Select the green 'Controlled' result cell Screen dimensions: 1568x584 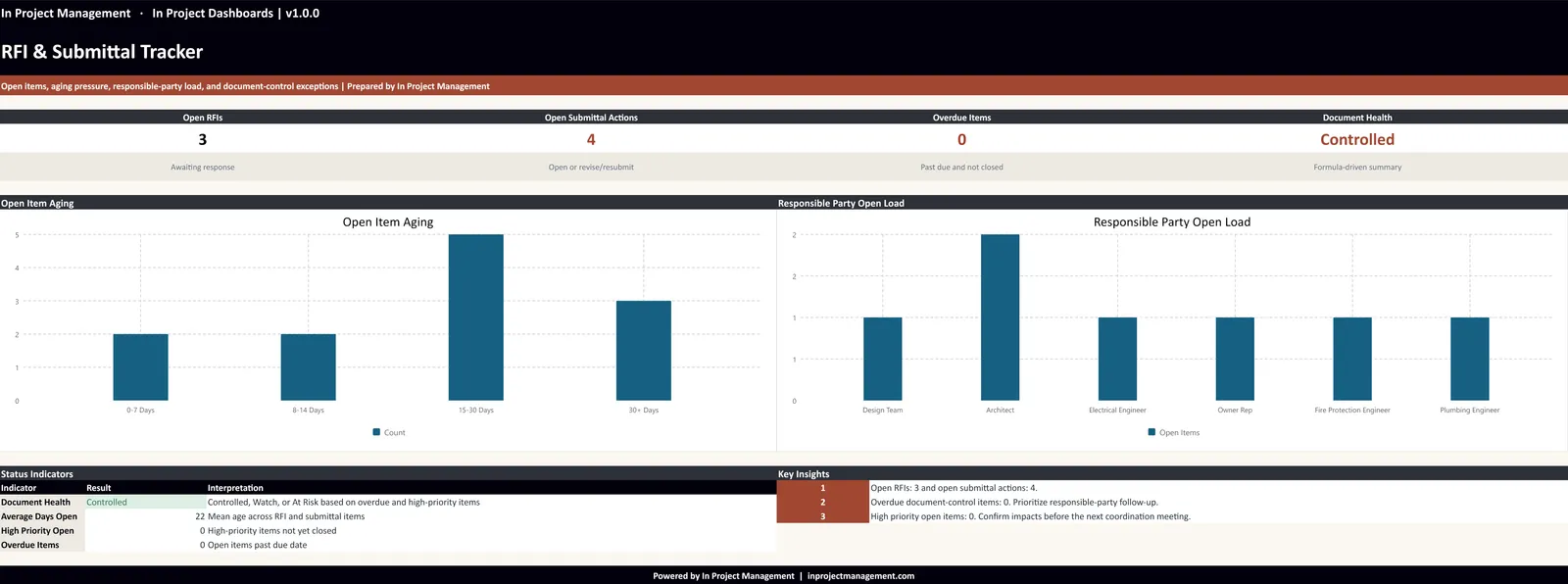coord(145,503)
